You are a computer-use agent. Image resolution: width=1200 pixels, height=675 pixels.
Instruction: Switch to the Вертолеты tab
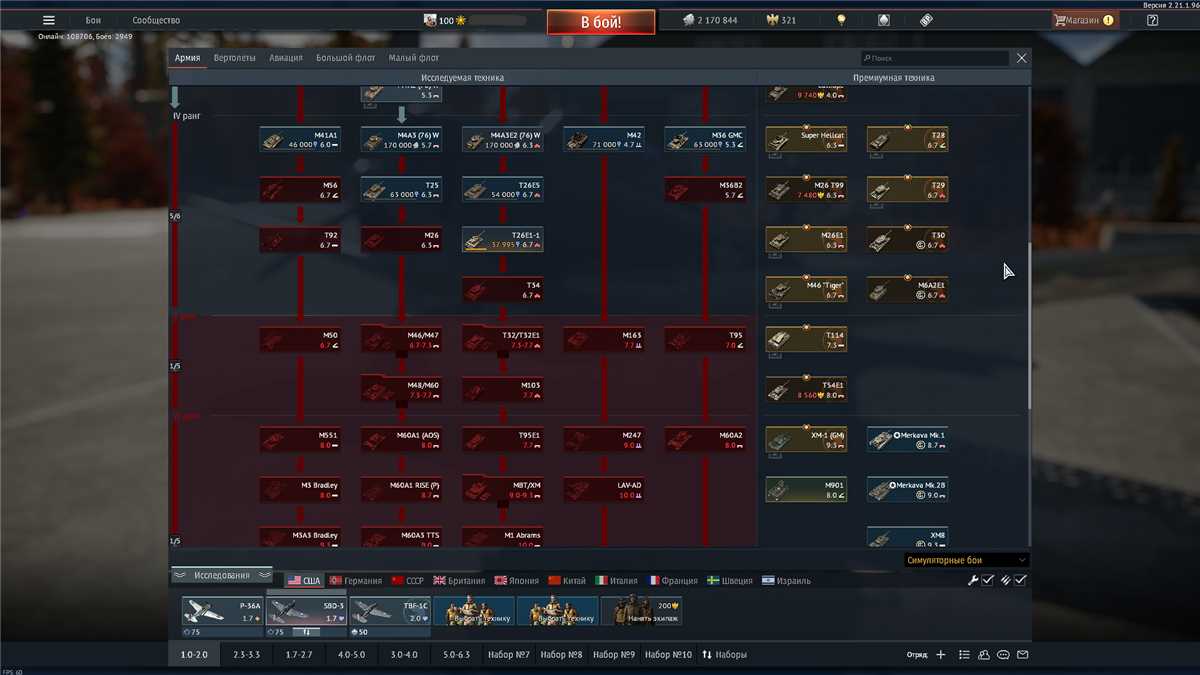235,58
